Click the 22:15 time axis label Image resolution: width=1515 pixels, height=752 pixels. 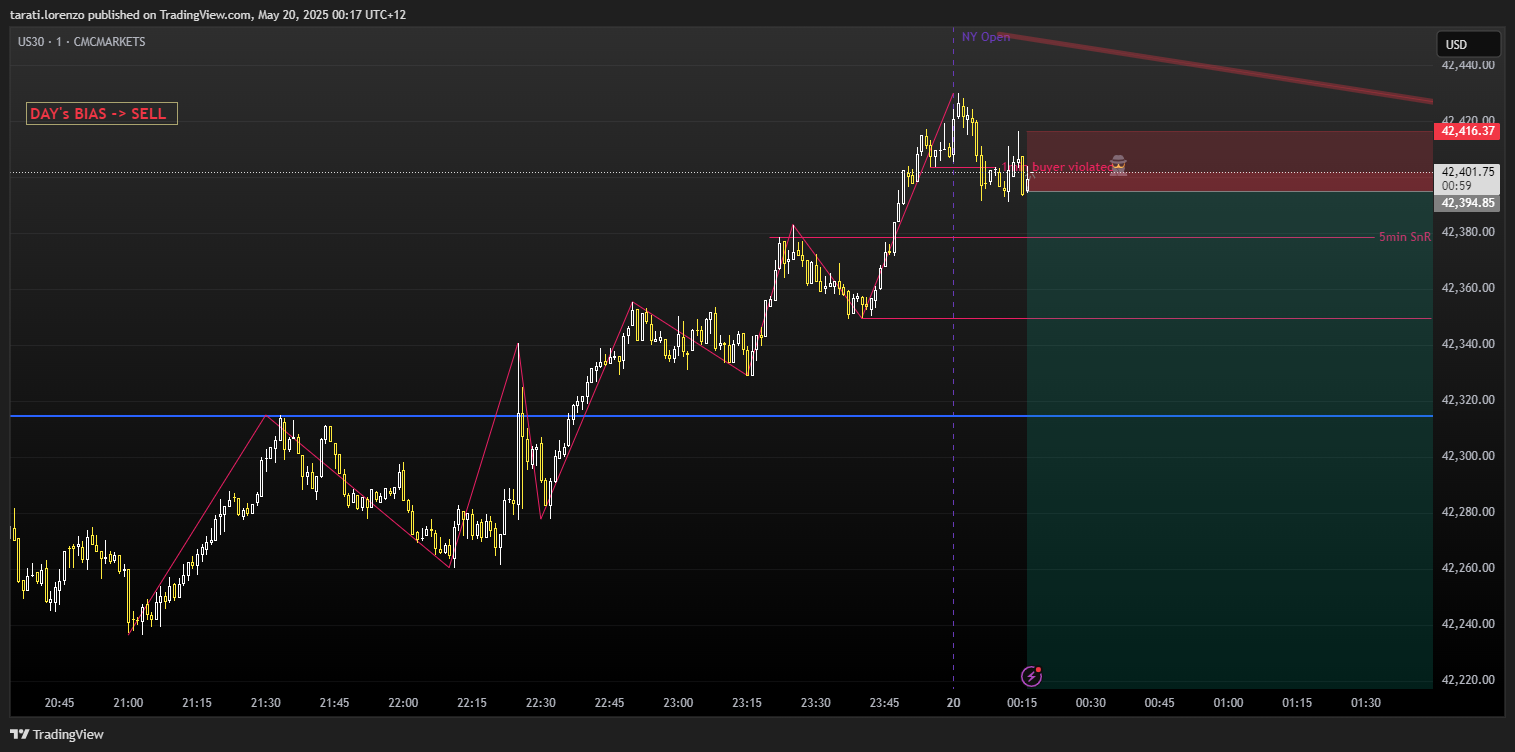pyautogui.click(x=472, y=703)
